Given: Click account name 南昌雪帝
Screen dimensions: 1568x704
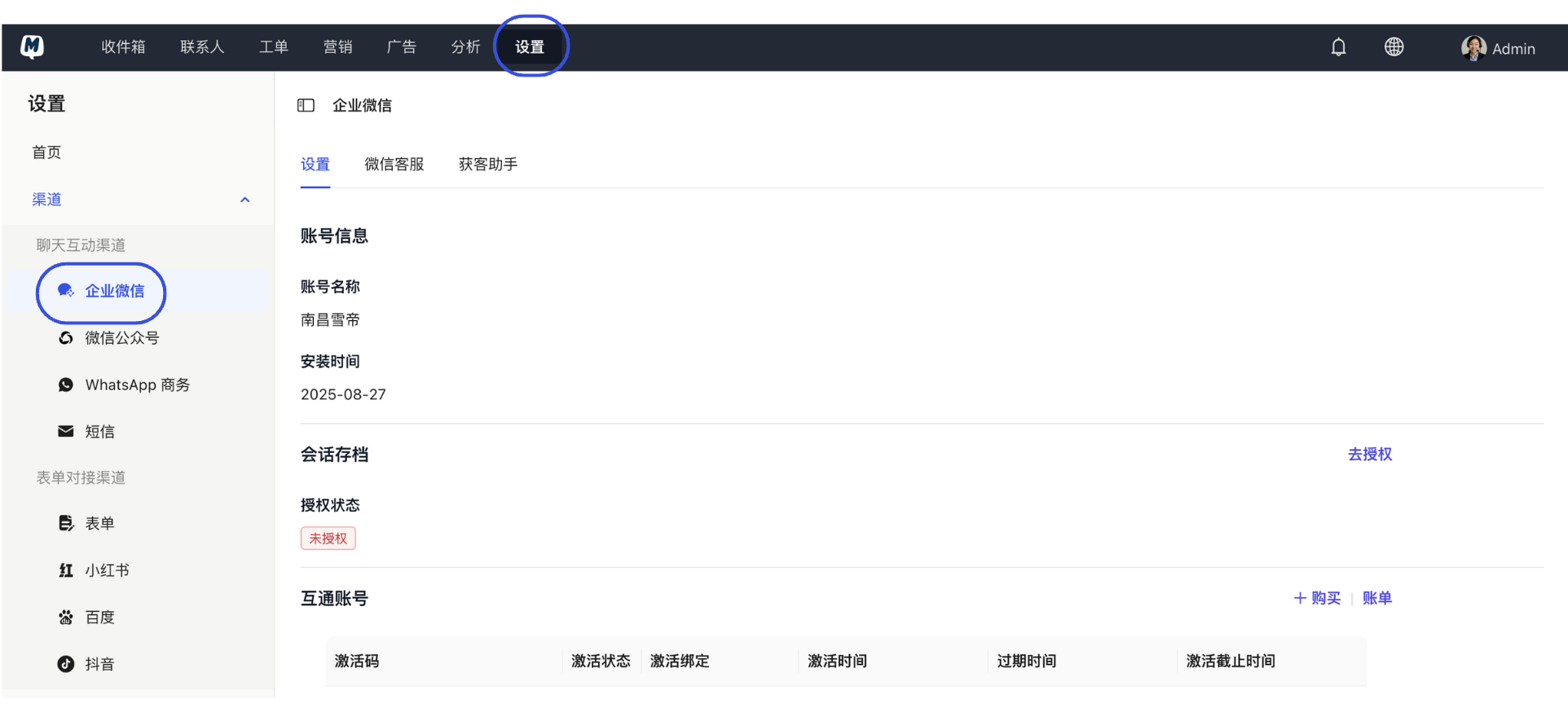Looking at the screenshot, I should pyautogui.click(x=330, y=320).
